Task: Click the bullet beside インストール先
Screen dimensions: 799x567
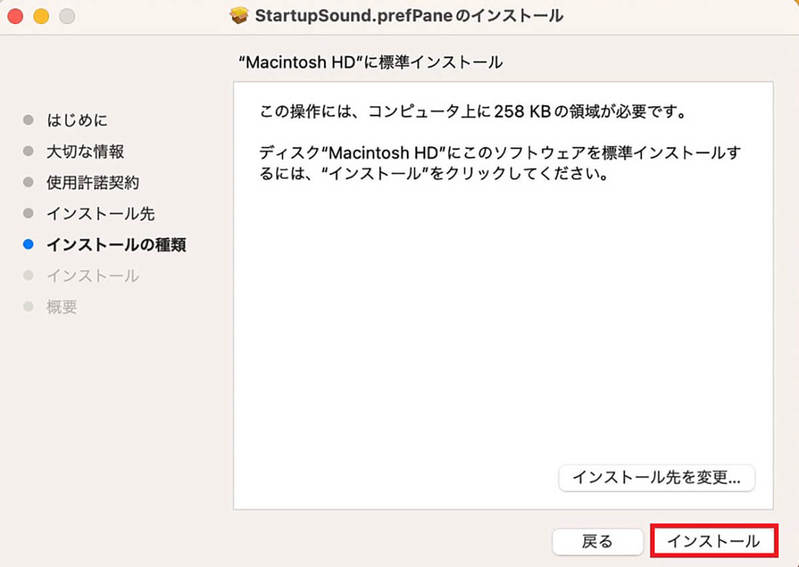Action: point(29,213)
